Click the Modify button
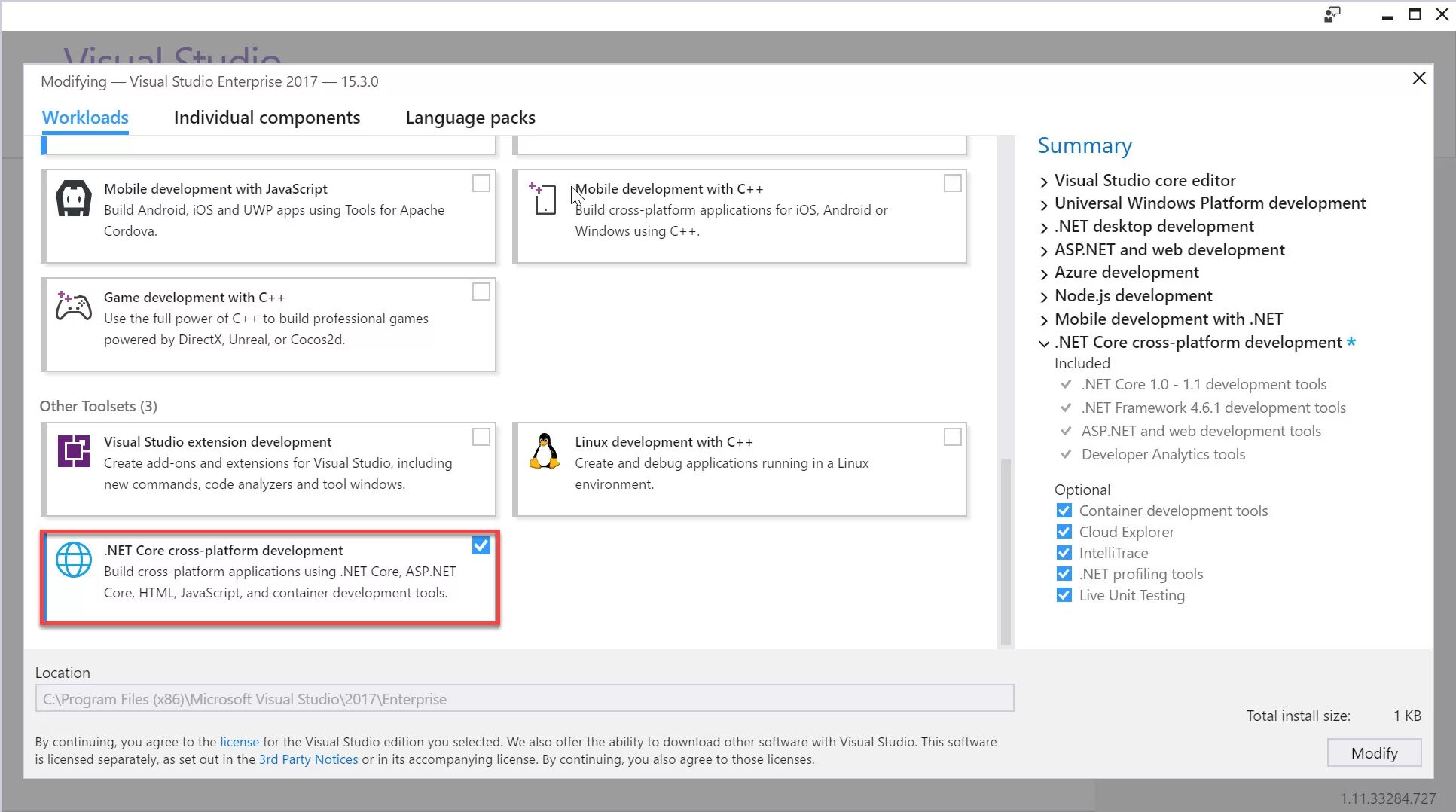Viewport: 1456px width, 812px height. (x=1374, y=753)
